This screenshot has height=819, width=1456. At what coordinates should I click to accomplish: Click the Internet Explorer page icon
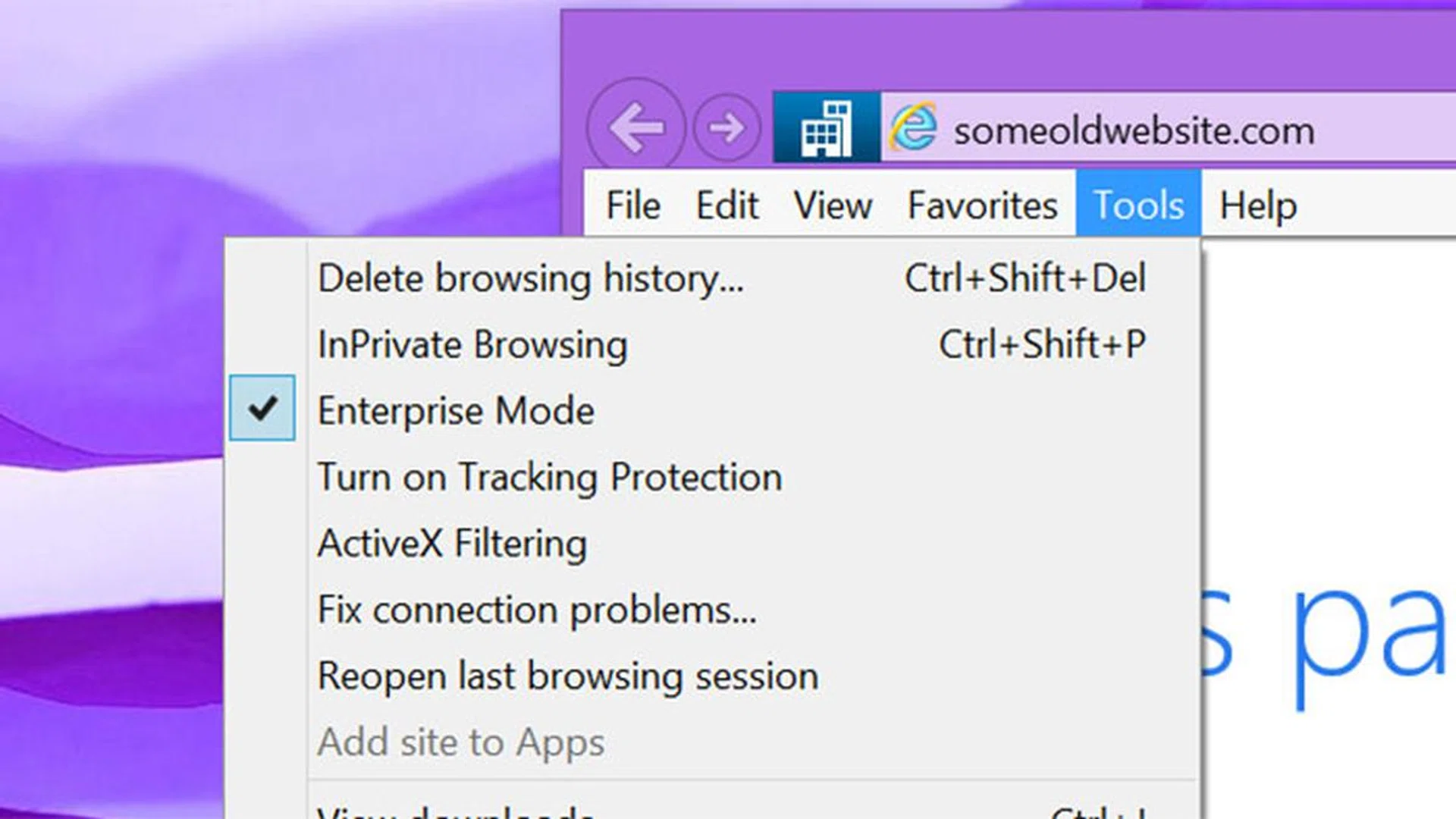click(x=913, y=127)
